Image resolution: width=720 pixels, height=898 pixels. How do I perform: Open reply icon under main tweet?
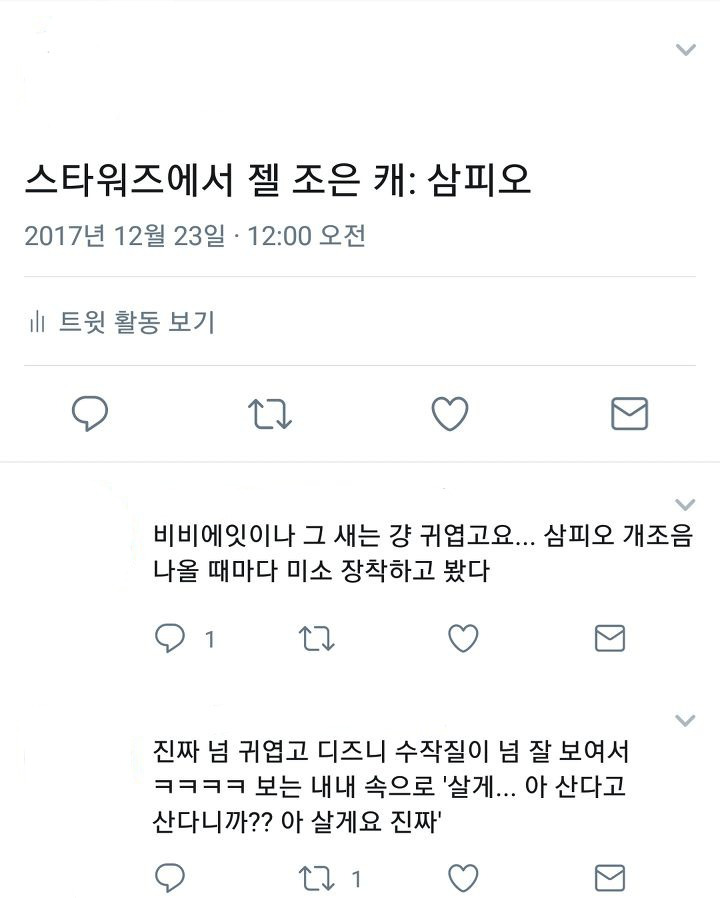point(90,413)
